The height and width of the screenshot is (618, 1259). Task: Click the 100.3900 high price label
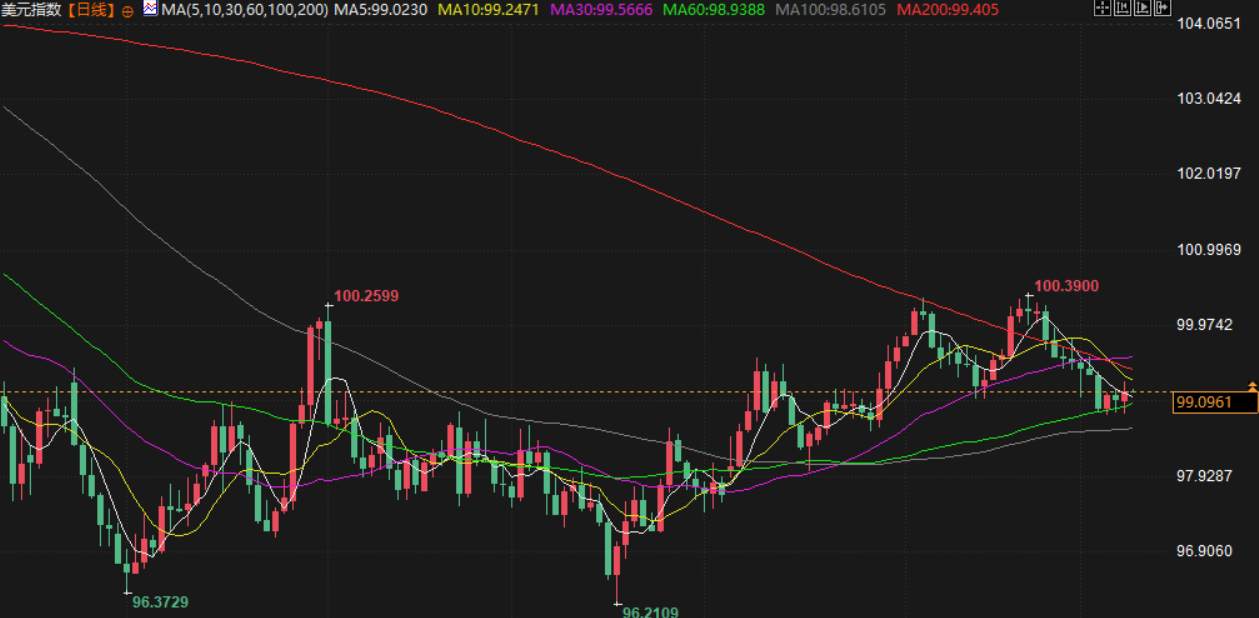coord(1066,286)
